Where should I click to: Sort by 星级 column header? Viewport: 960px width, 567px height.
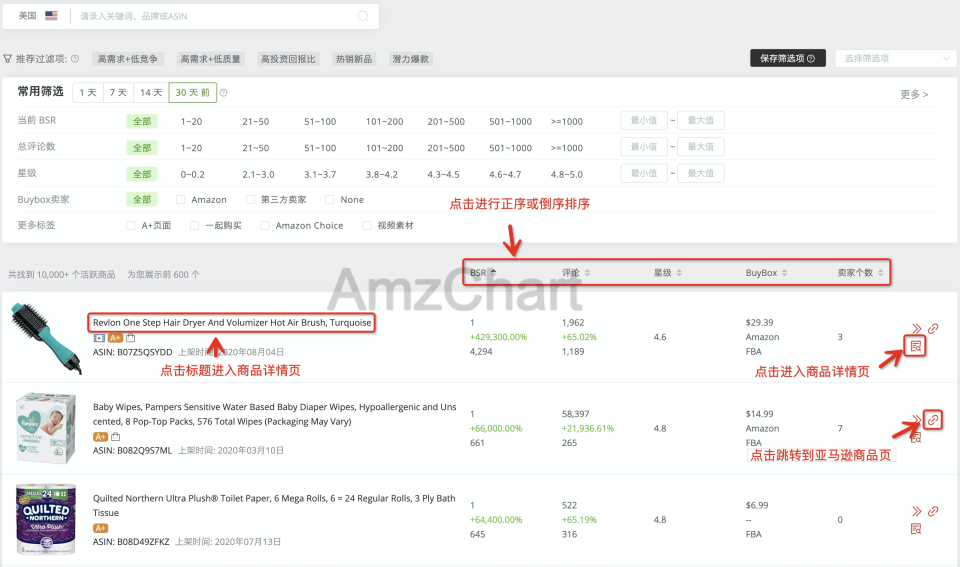(668, 272)
